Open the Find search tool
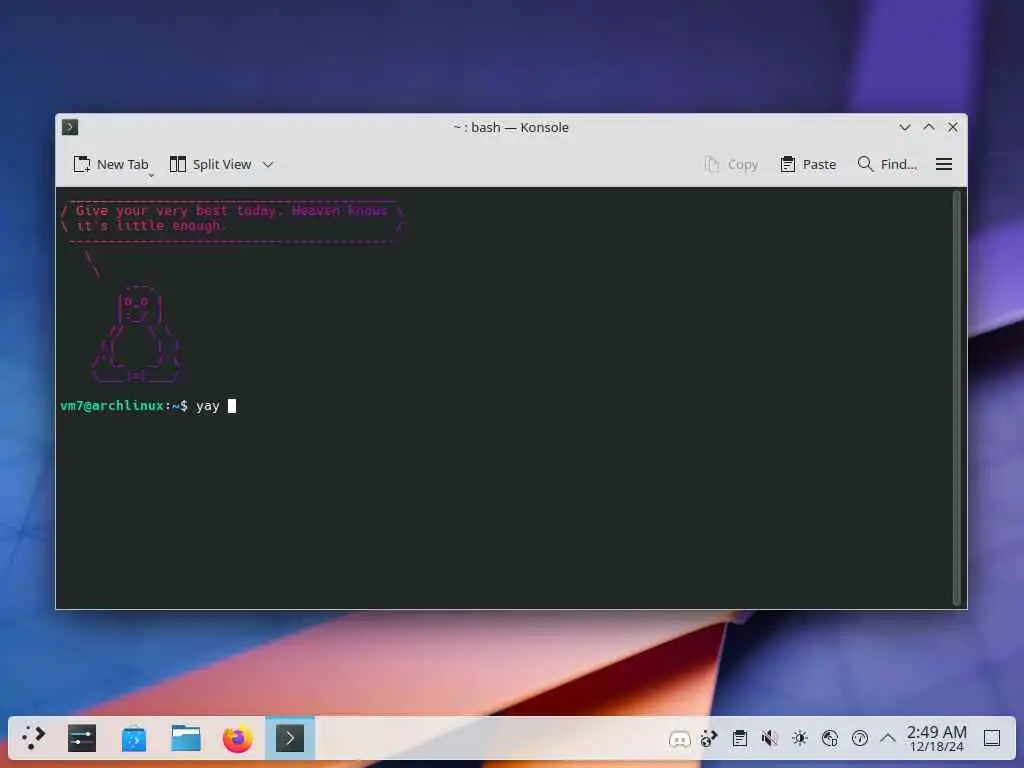Image resolution: width=1024 pixels, height=768 pixels. tap(887, 165)
